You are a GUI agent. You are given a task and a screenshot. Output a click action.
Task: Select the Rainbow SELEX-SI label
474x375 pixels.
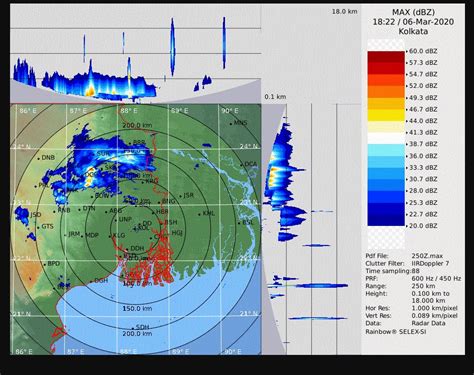click(396, 332)
